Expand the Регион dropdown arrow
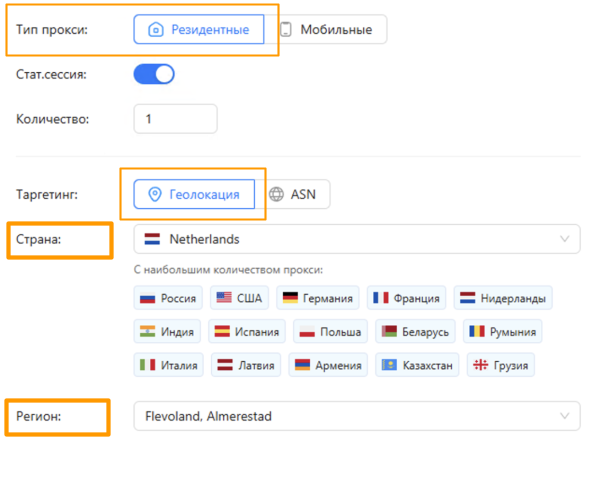This screenshot has height=487, width=601. (x=565, y=416)
